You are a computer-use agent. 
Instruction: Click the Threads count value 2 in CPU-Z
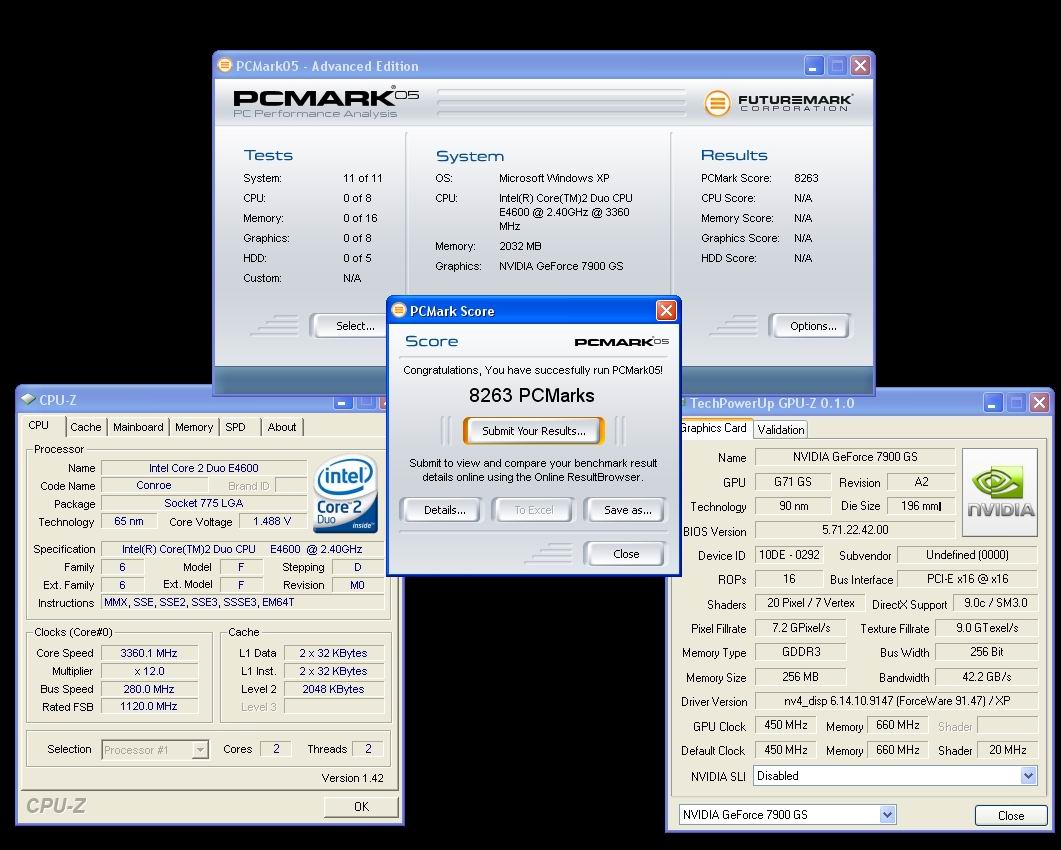coord(368,748)
